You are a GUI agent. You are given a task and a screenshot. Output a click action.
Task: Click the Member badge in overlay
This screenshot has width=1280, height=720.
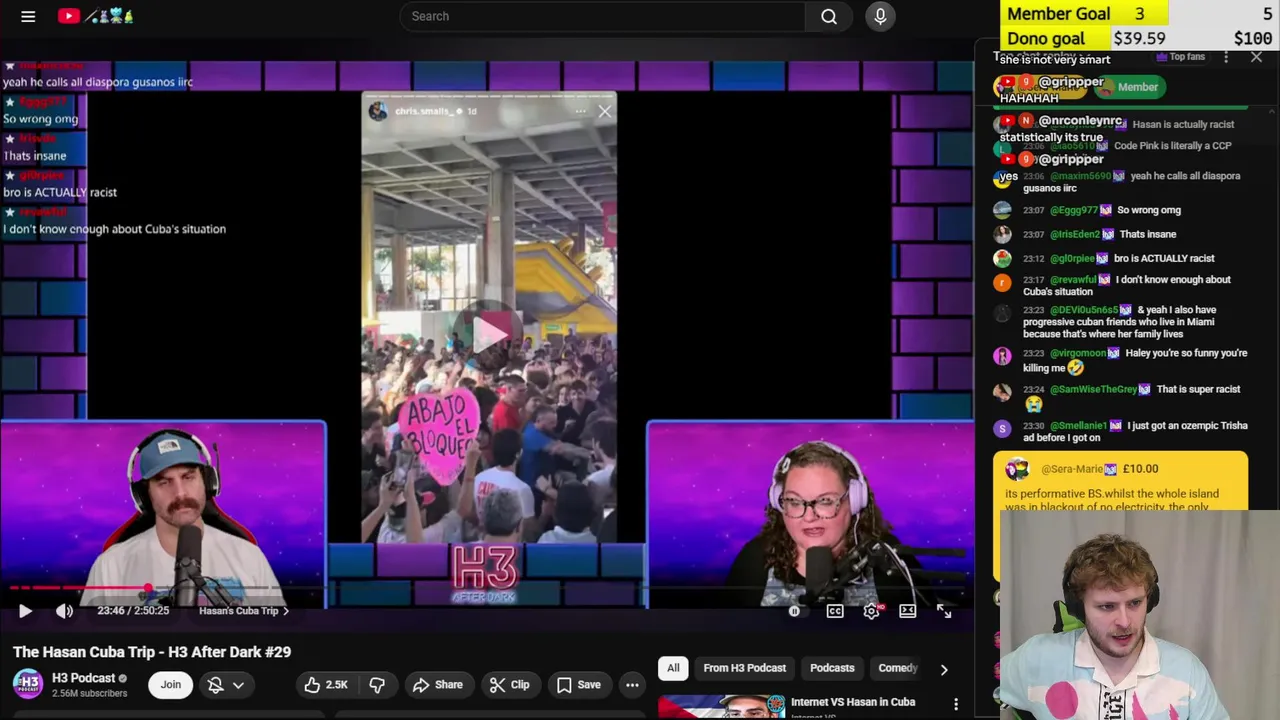click(x=1131, y=87)
